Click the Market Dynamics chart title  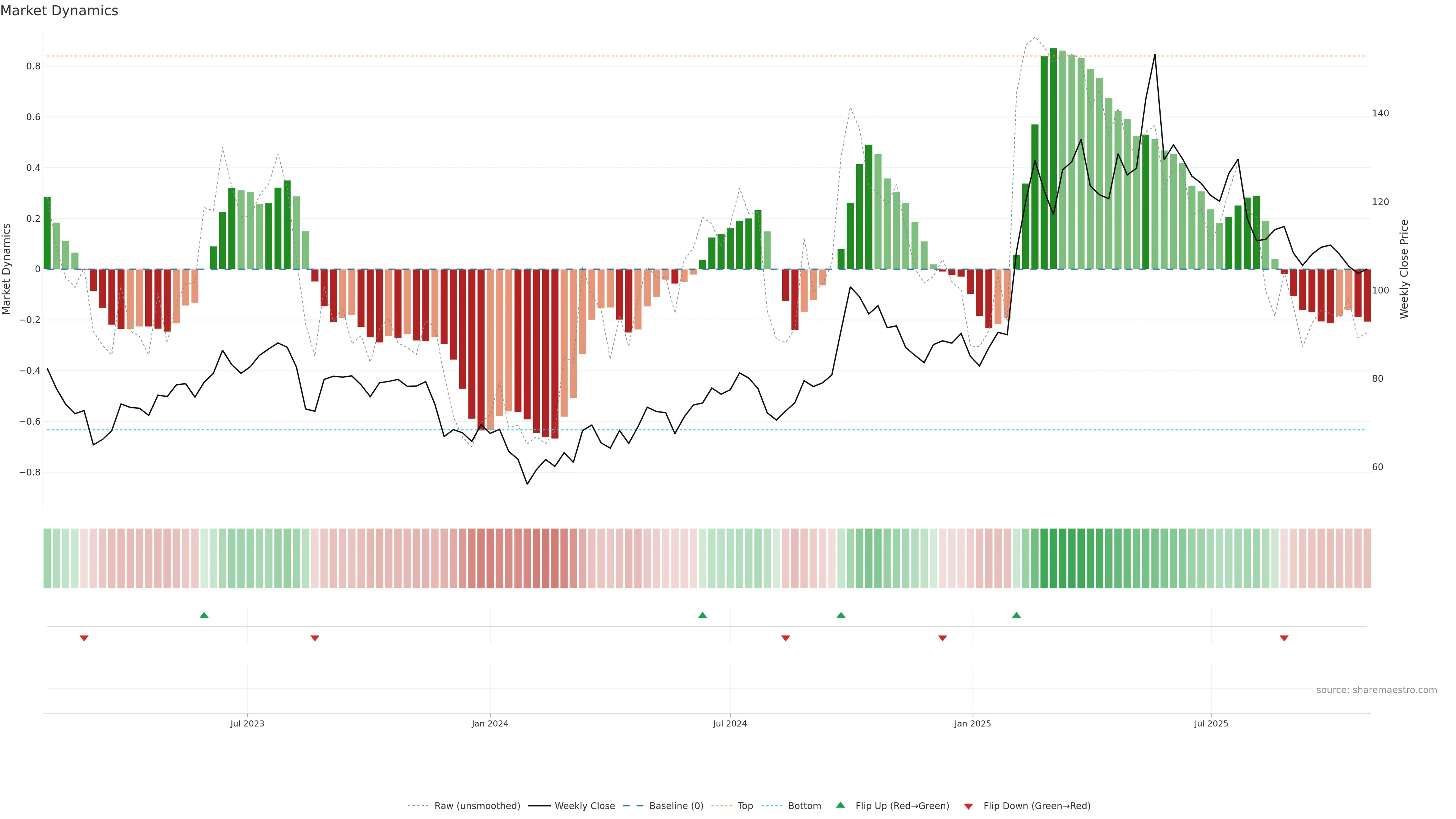pos(60,11)
